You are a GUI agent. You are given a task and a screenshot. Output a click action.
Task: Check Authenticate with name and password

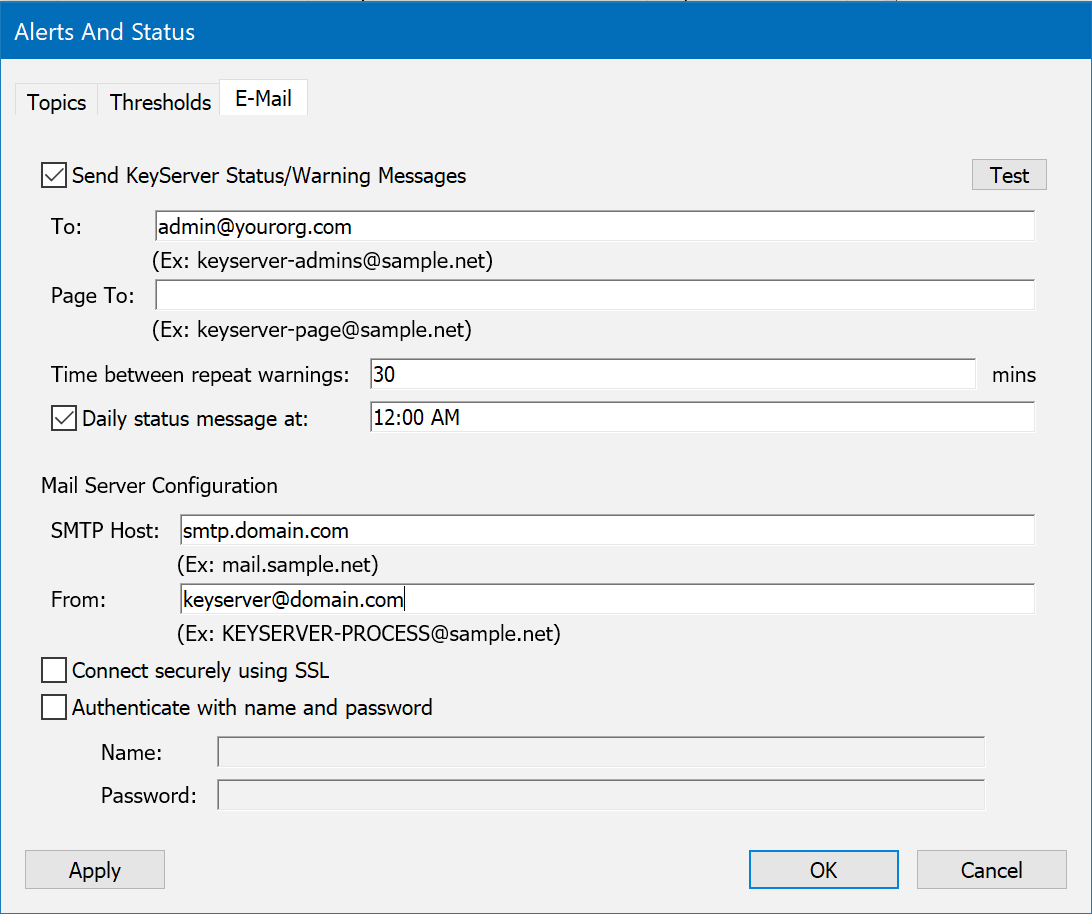click(54, 708)
